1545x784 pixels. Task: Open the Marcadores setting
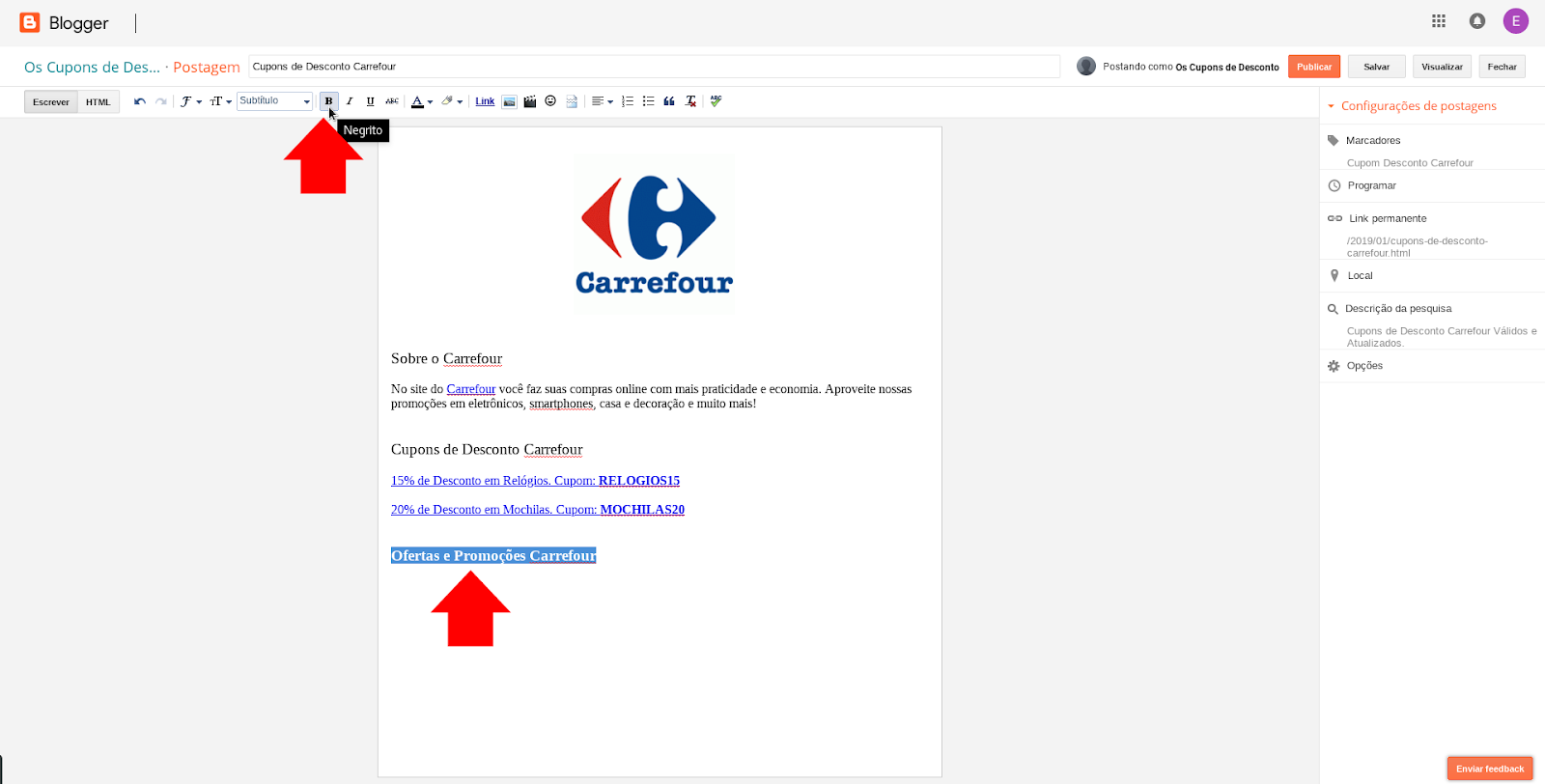click(1372, 141)
